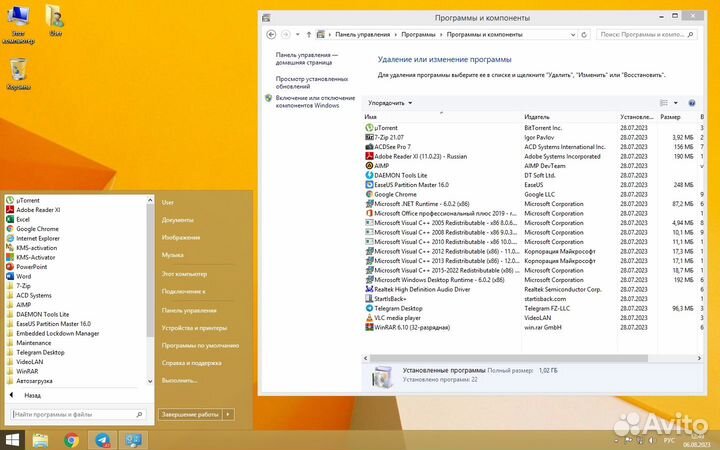
Task: Open the Recycle Bin on desktop
Action: click(x=19, y=73)
